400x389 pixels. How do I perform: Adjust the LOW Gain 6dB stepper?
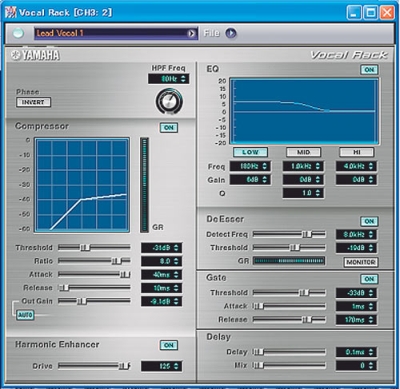265,180
